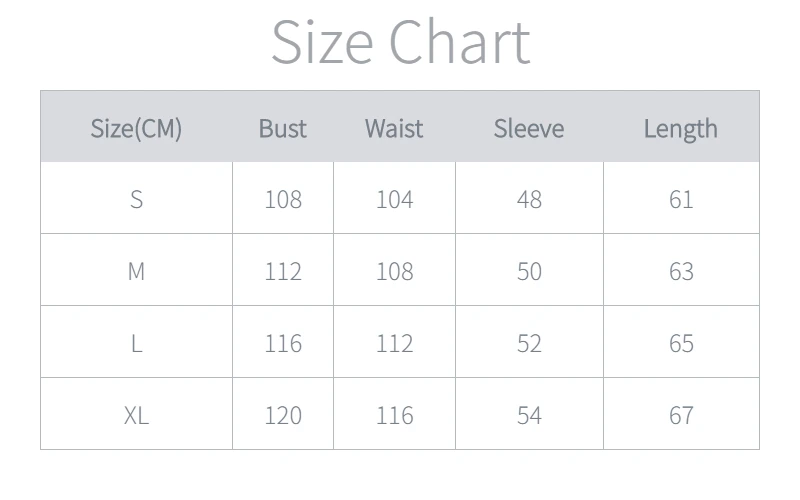Click sleeve value 52 in L row

point(529,343)
